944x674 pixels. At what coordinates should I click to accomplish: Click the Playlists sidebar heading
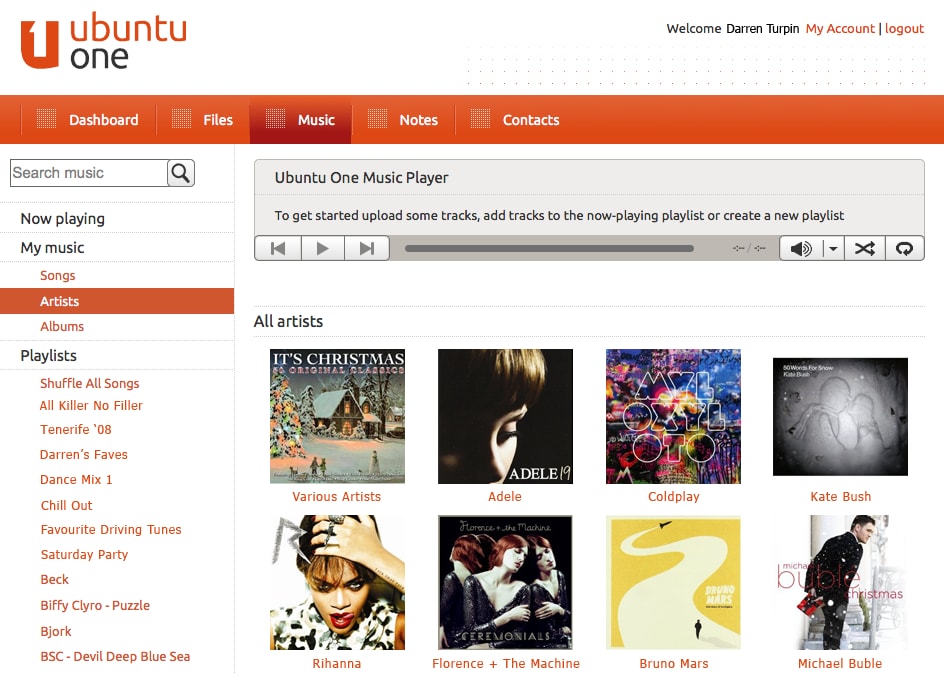pos(49,355)
